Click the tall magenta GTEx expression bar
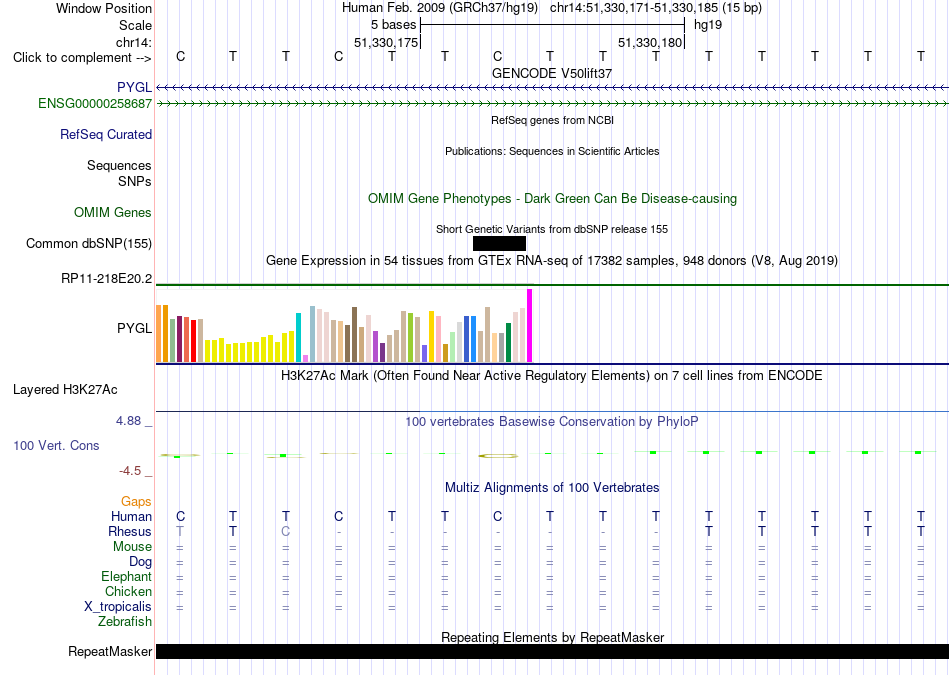The height and width of the screenshot is (675, 950). 530,326
